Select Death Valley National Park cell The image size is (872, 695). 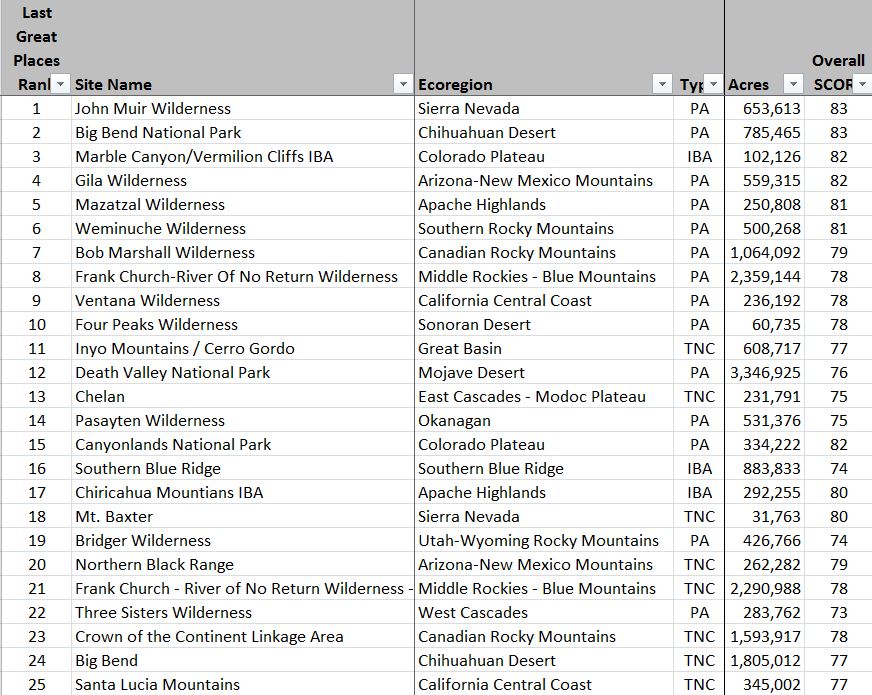tap(242, 373)
